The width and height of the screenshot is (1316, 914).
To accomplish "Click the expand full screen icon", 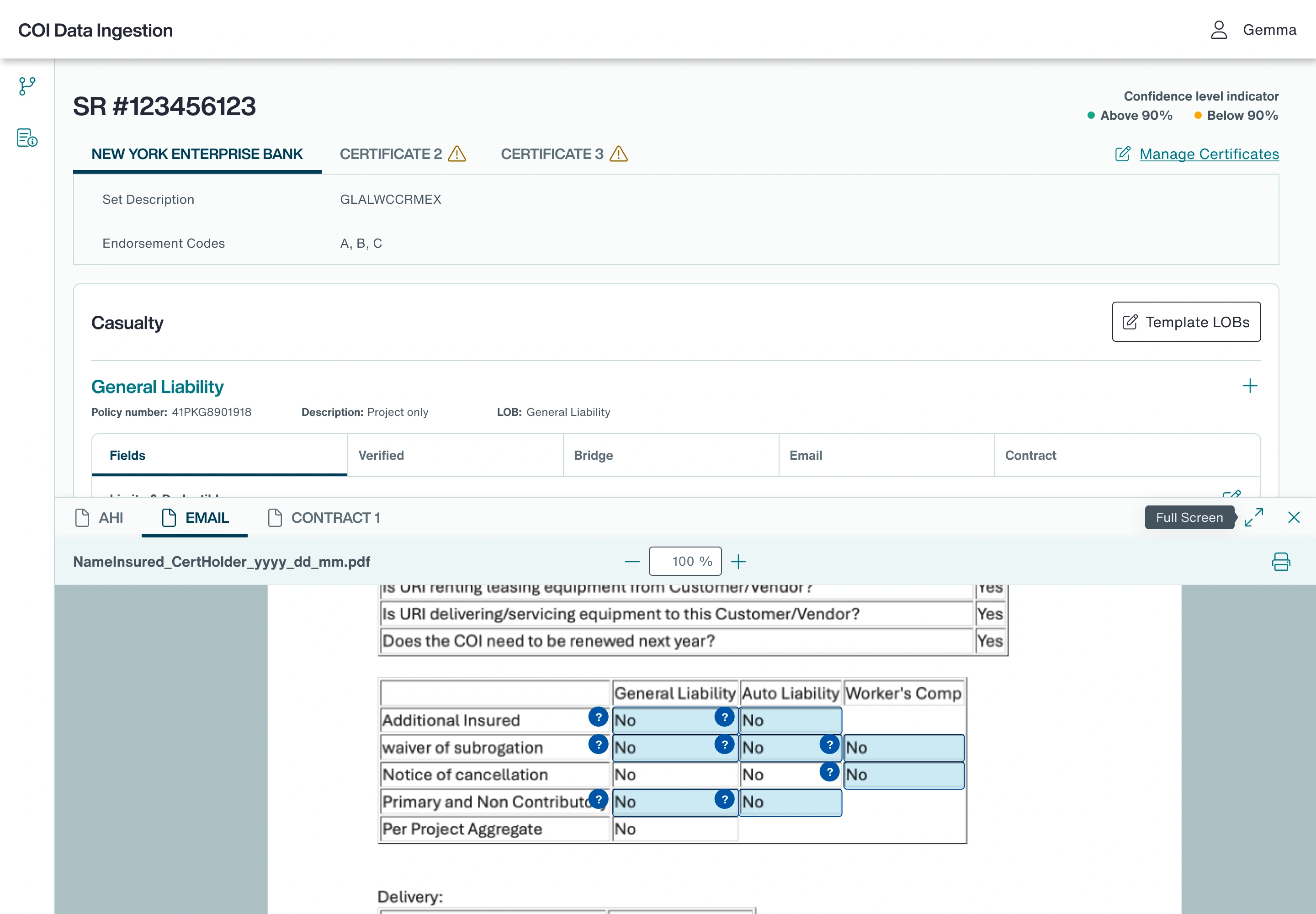I will [1253, 518].
